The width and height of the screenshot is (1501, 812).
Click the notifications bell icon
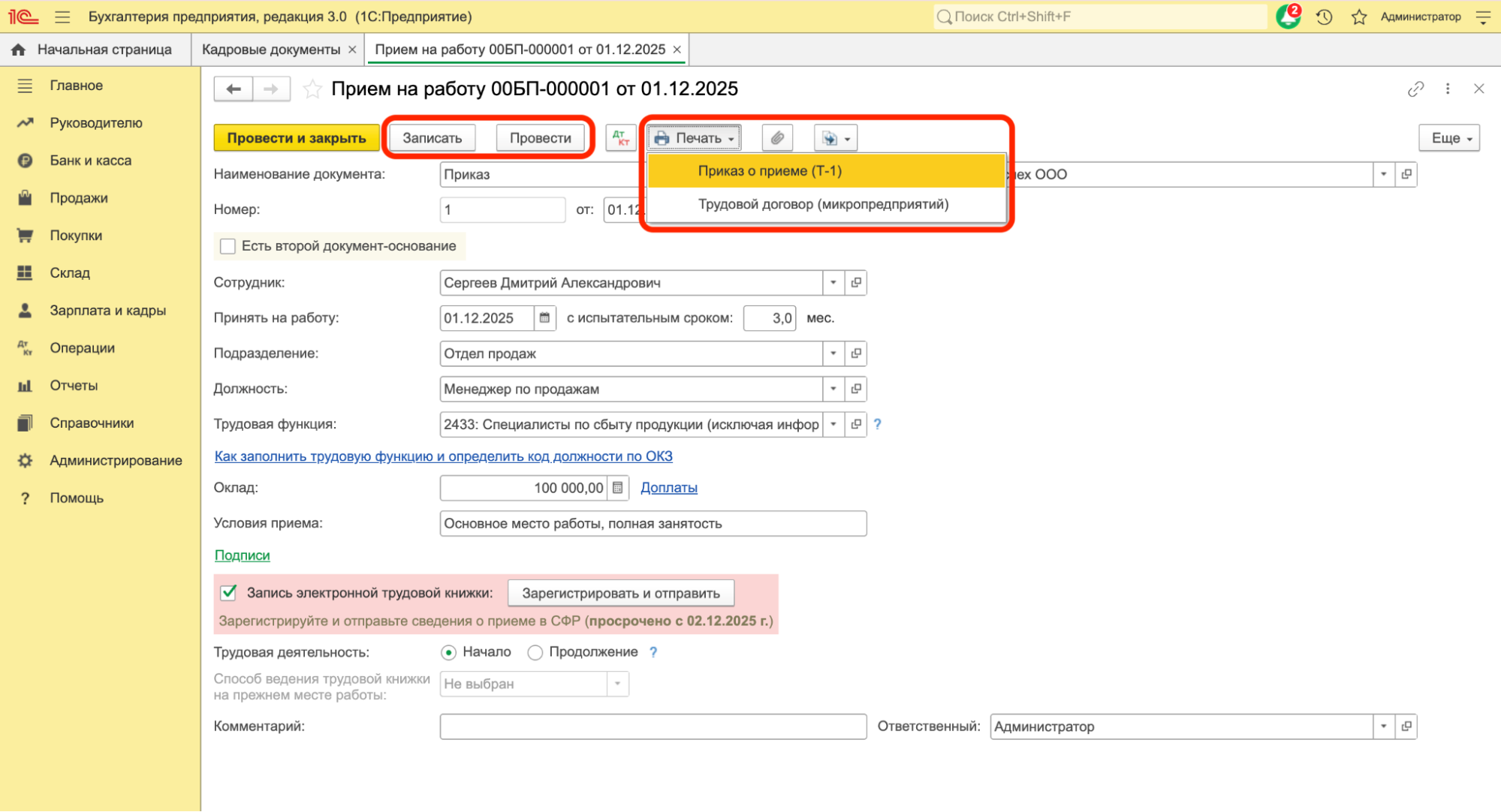1288,17
